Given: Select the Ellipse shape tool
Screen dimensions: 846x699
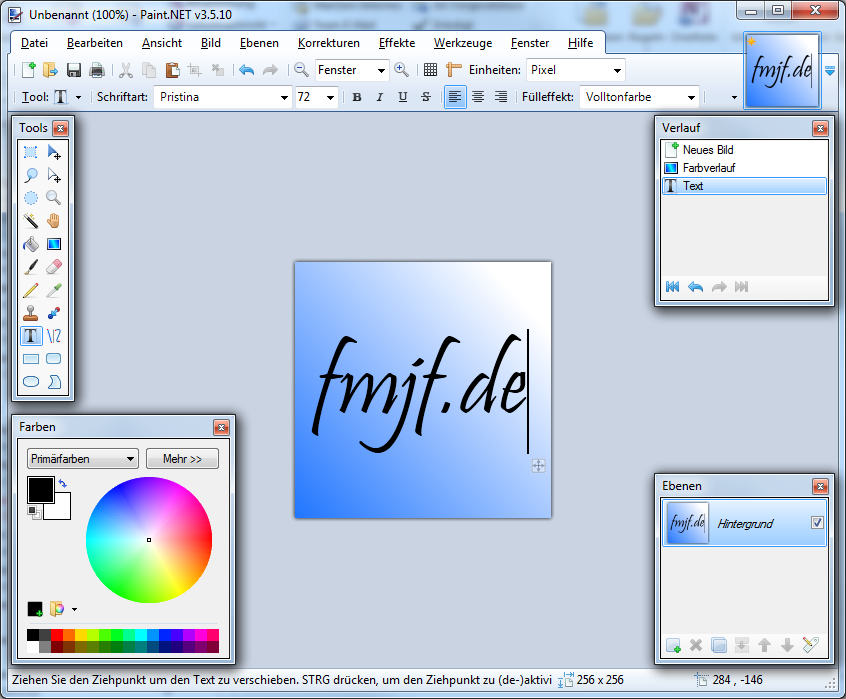Looking at the screenshot, I should point(31,382).
